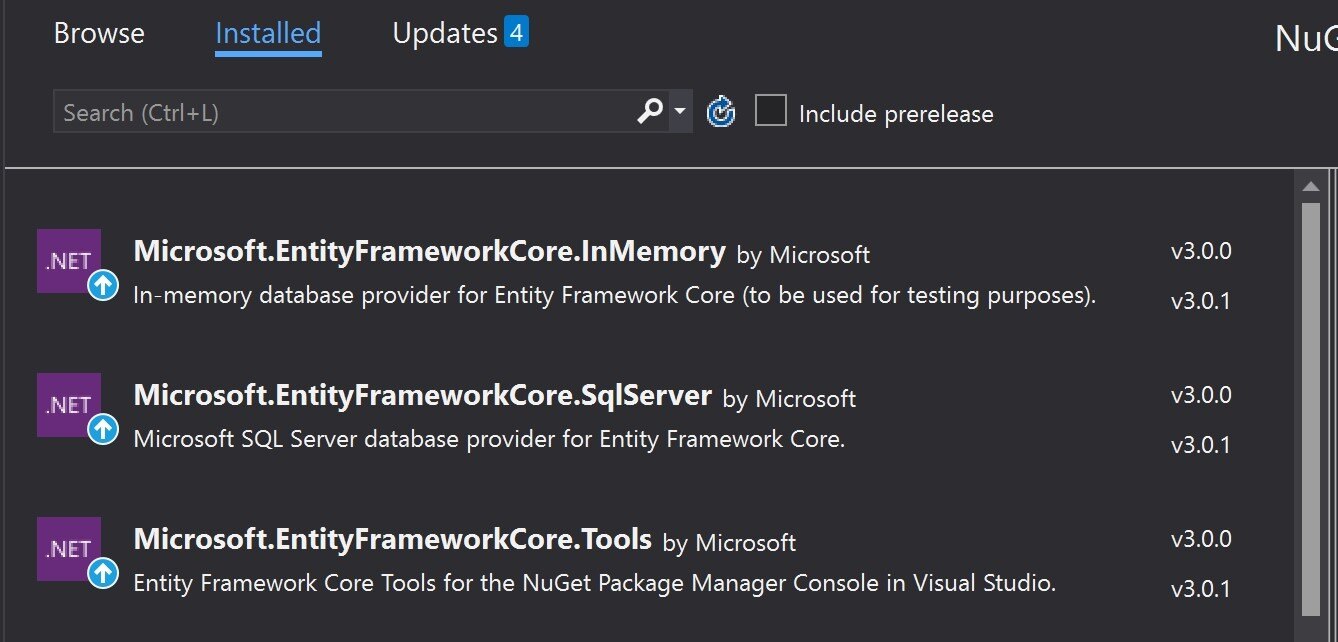The width and height of the screenshot is (1338, 642).
Task: Enable the Include prerelease checkbox
Action: [x=771, y=111]
